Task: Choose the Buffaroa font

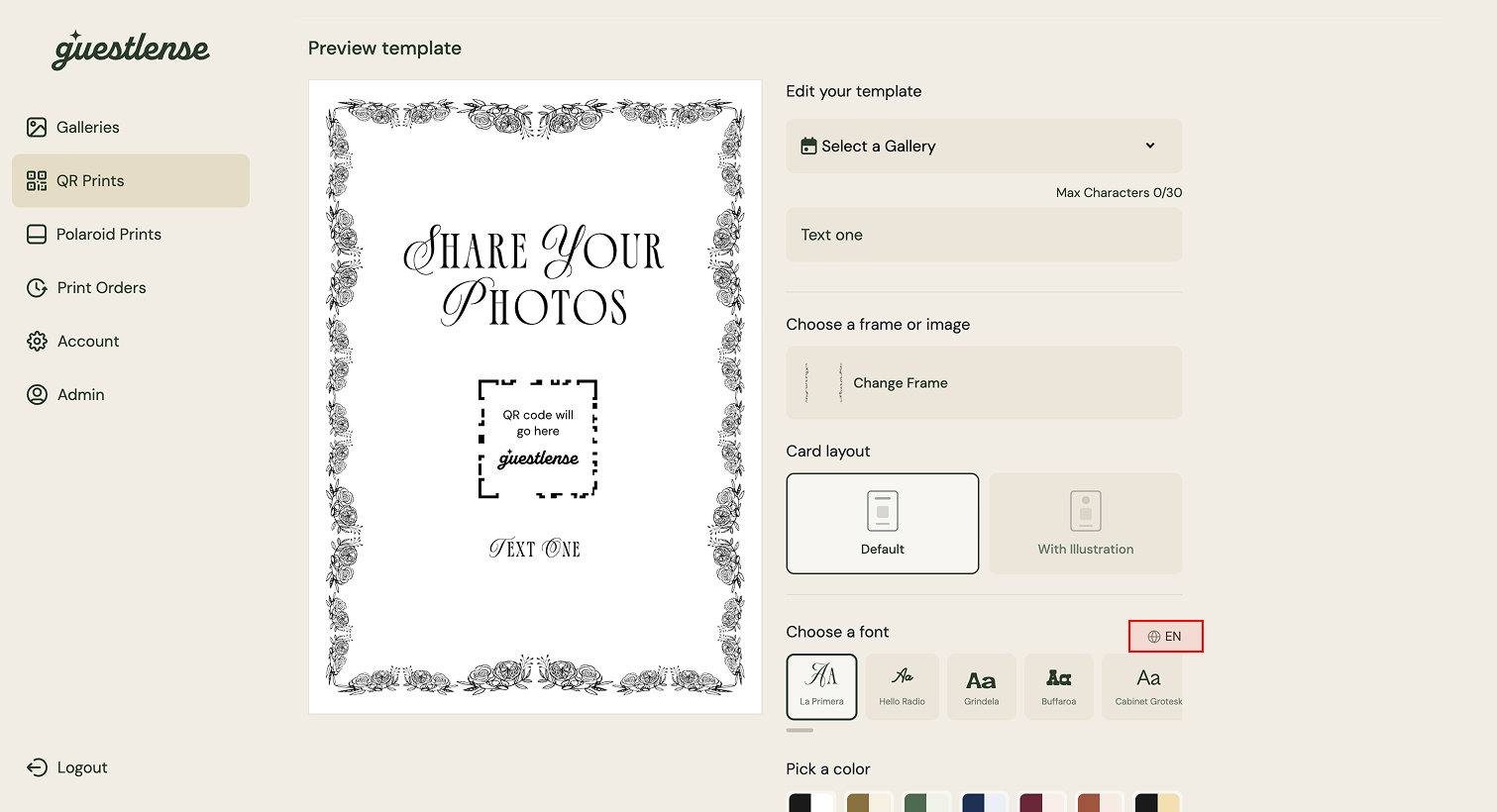Action: click(1058, 686)
